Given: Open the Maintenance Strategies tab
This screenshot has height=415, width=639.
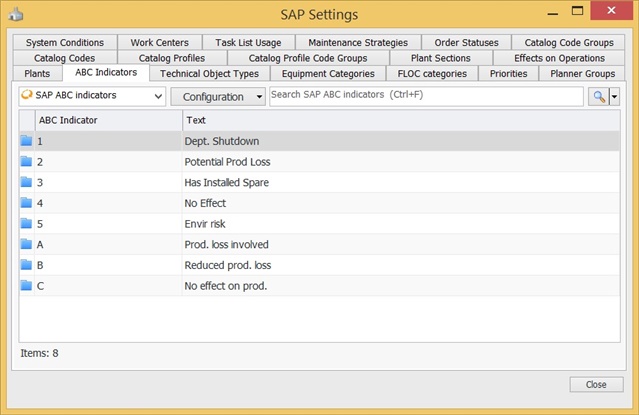Looking at the screenshot, I should (358, 42).
